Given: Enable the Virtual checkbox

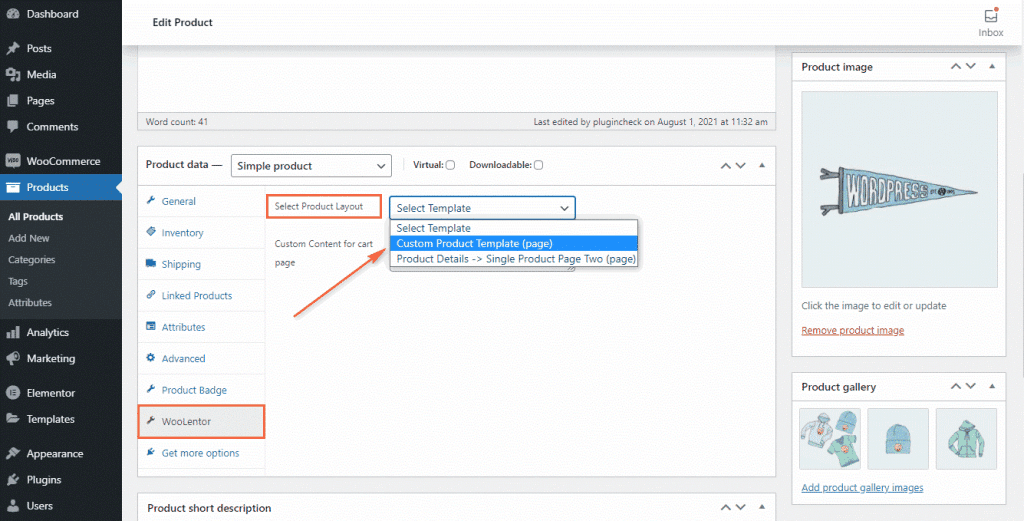Looking at the screenshot, I should coord(450,165).
